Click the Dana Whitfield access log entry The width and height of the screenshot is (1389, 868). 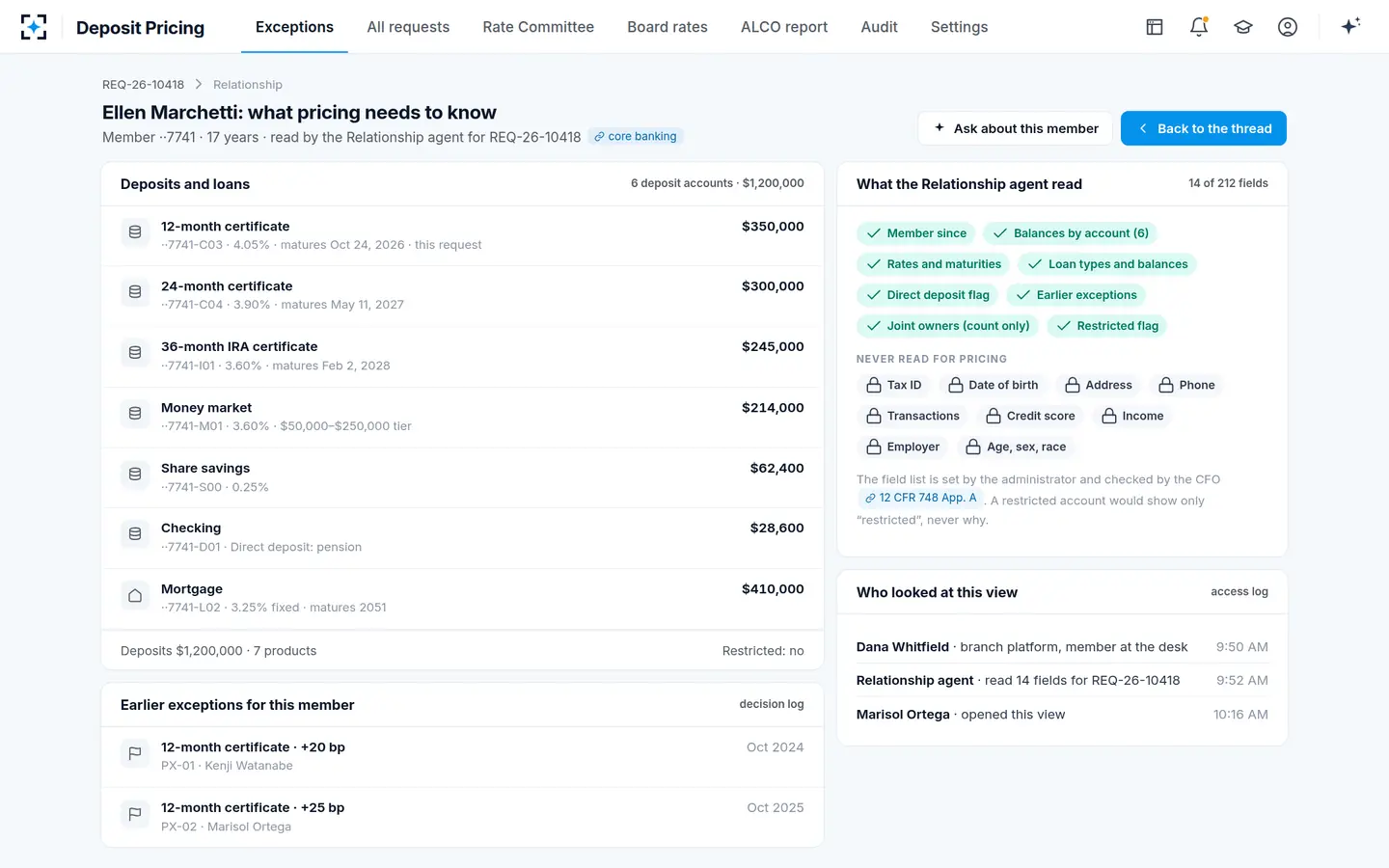coord(1062,647)
